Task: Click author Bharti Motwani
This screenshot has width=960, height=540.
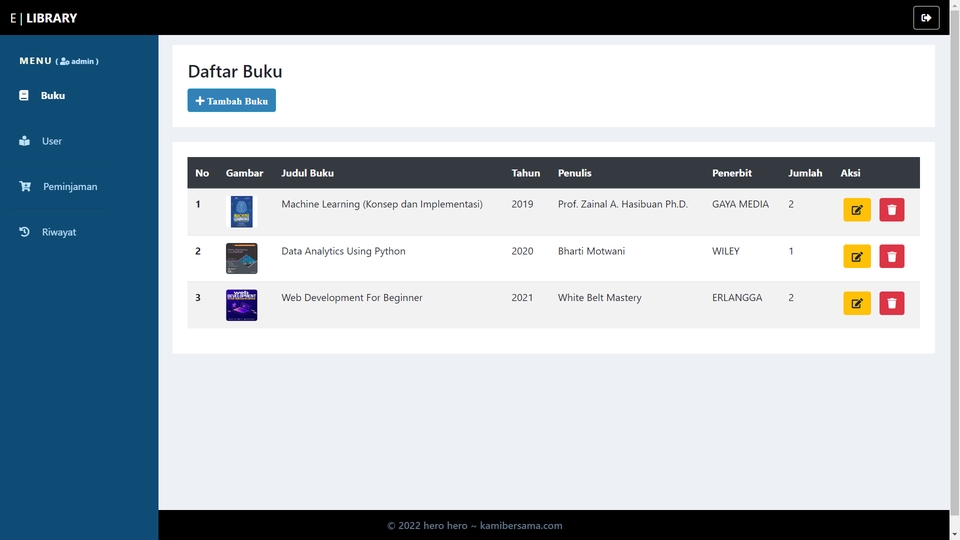Action: tap(591, 251)
